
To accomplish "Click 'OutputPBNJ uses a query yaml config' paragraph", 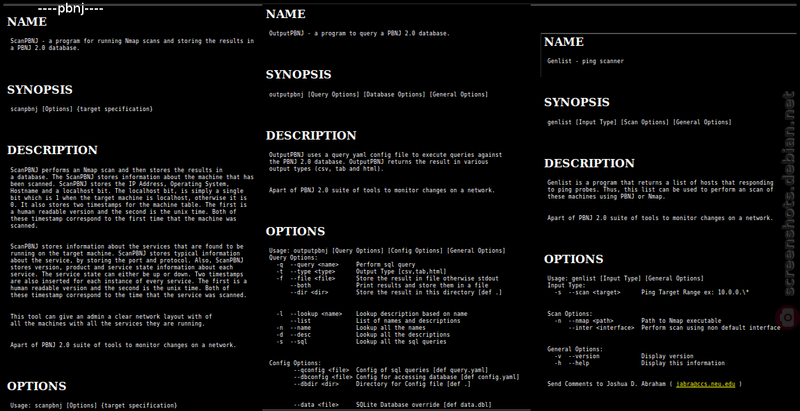I will (386, 162).
